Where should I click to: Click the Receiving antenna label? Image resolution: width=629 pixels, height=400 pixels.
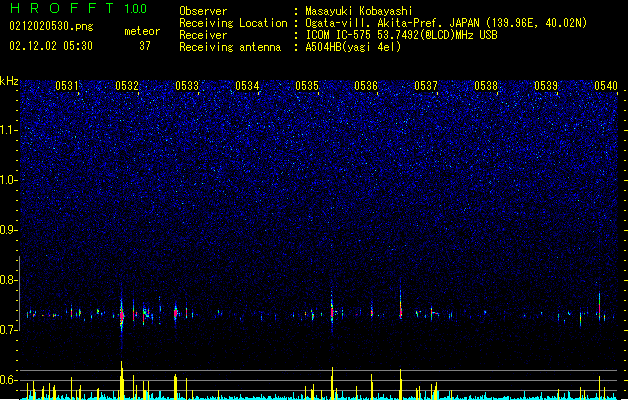tap(230, 47)
